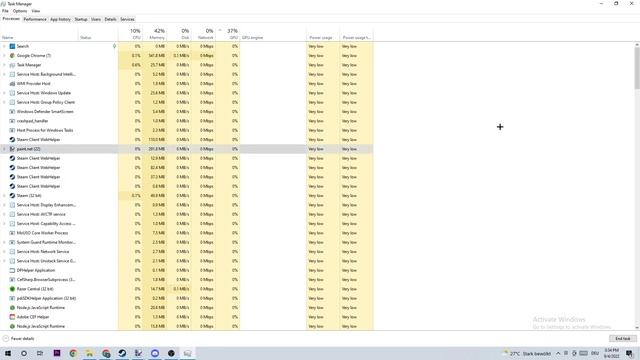Open Cortana search circle on taskbar

(24, 353)
